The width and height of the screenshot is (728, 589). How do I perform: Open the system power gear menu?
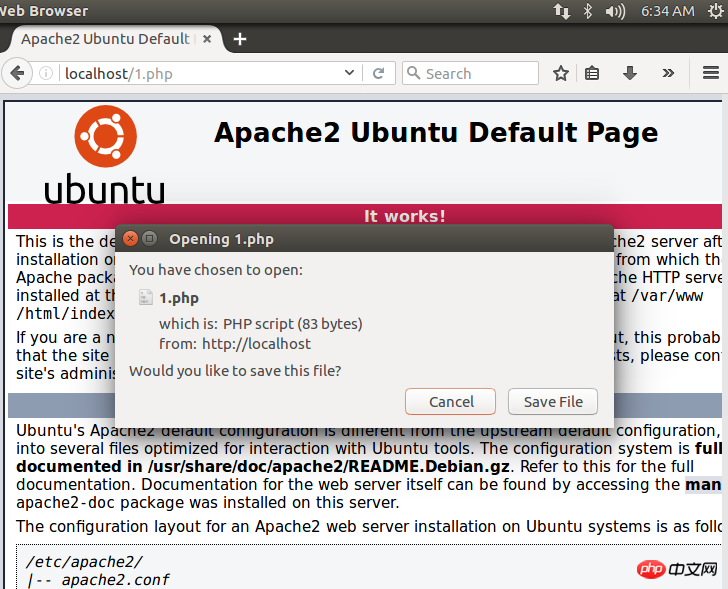coord(716,11)
